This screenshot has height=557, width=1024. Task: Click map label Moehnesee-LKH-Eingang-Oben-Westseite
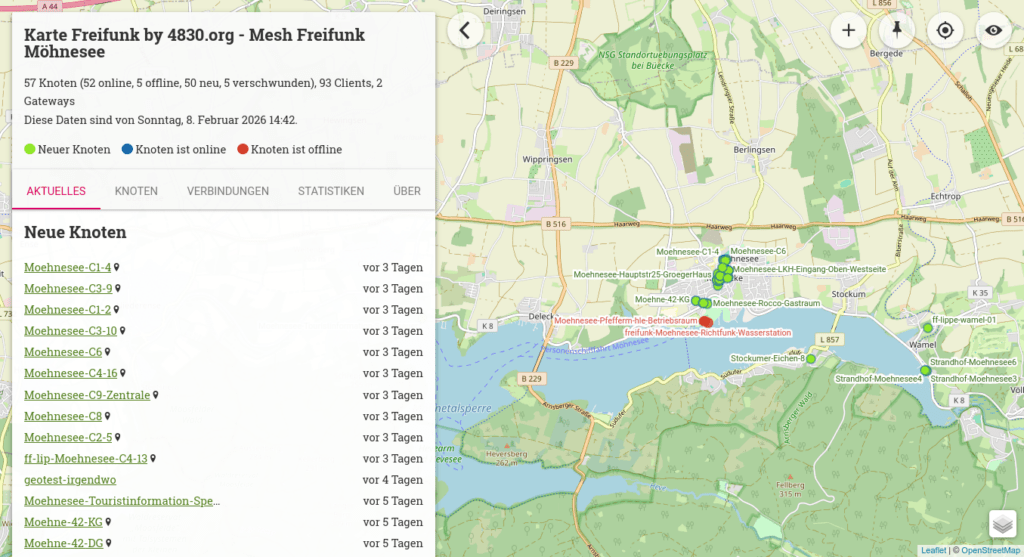809,269
